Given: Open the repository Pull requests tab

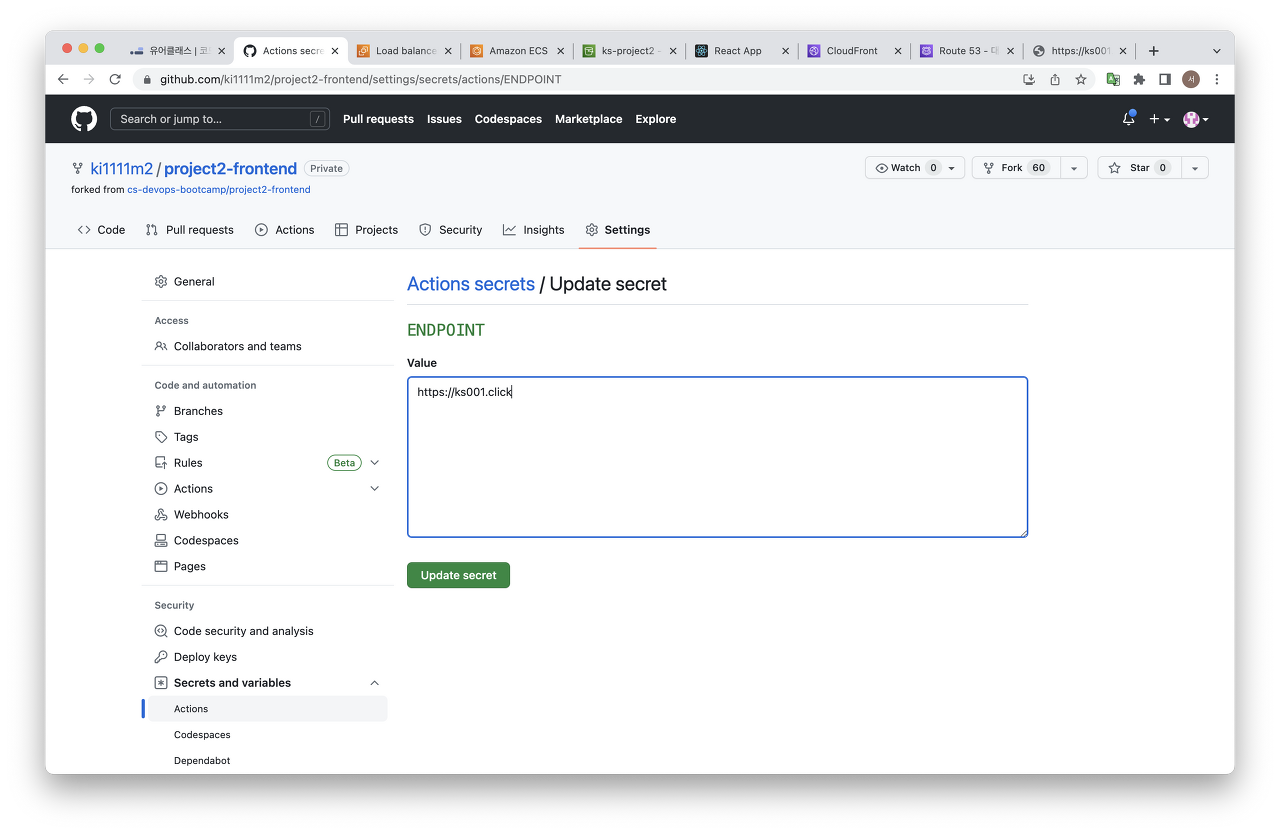Looking at the screenshot, I should click(190, 230).
